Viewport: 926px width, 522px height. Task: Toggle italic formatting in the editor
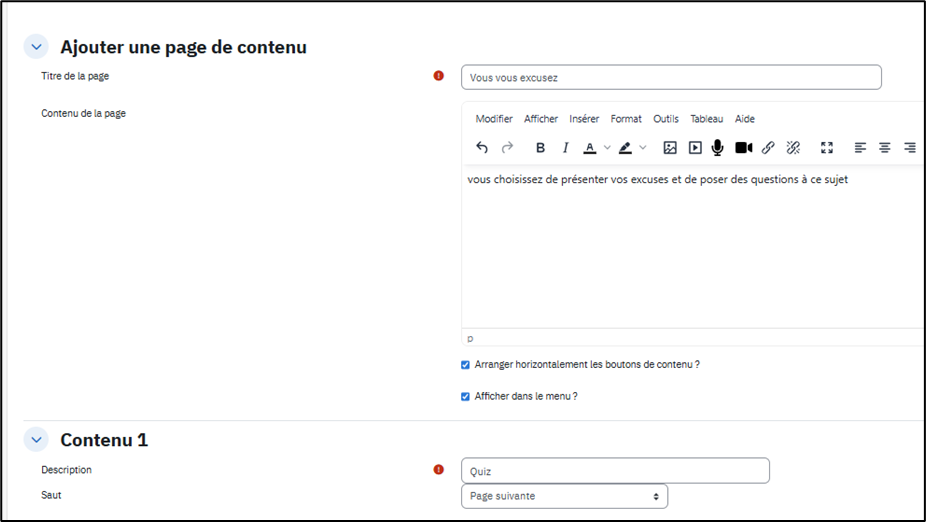[x=565, y=148]
